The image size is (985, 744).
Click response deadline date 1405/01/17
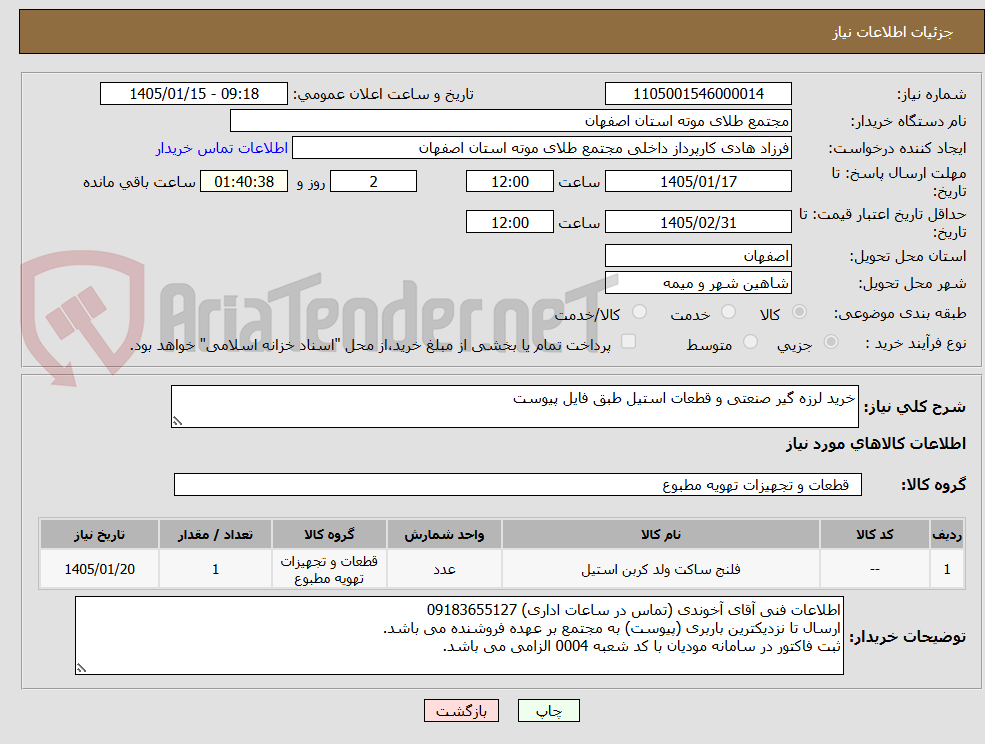click(x=698, y=182)
